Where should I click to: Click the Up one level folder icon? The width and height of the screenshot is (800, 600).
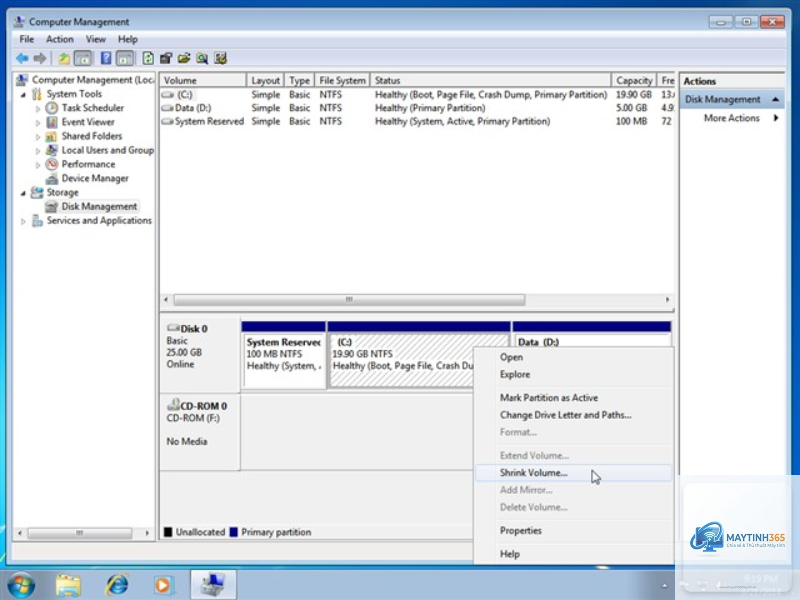pyautogui.click(x=64, y=58)
